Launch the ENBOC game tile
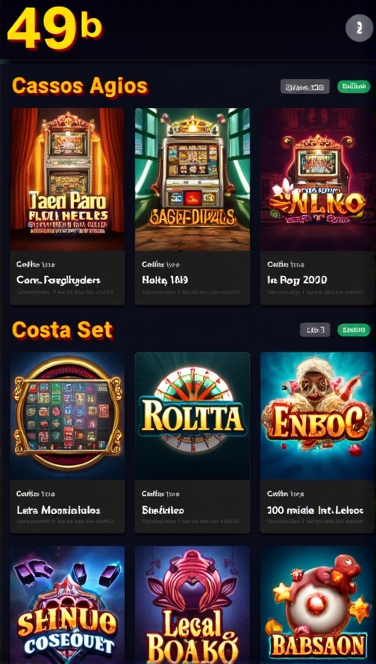Viewport: 376px width, 664px height. tap(318, 416)
